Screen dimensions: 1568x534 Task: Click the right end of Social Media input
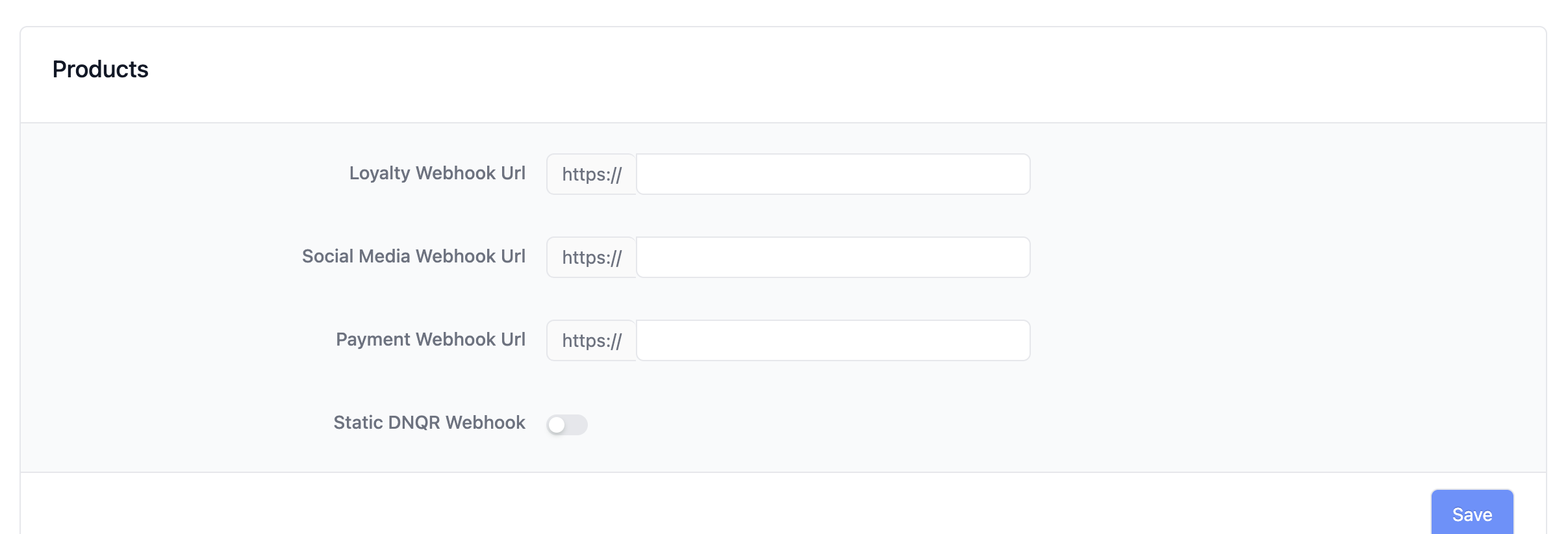click(1013, 257)
